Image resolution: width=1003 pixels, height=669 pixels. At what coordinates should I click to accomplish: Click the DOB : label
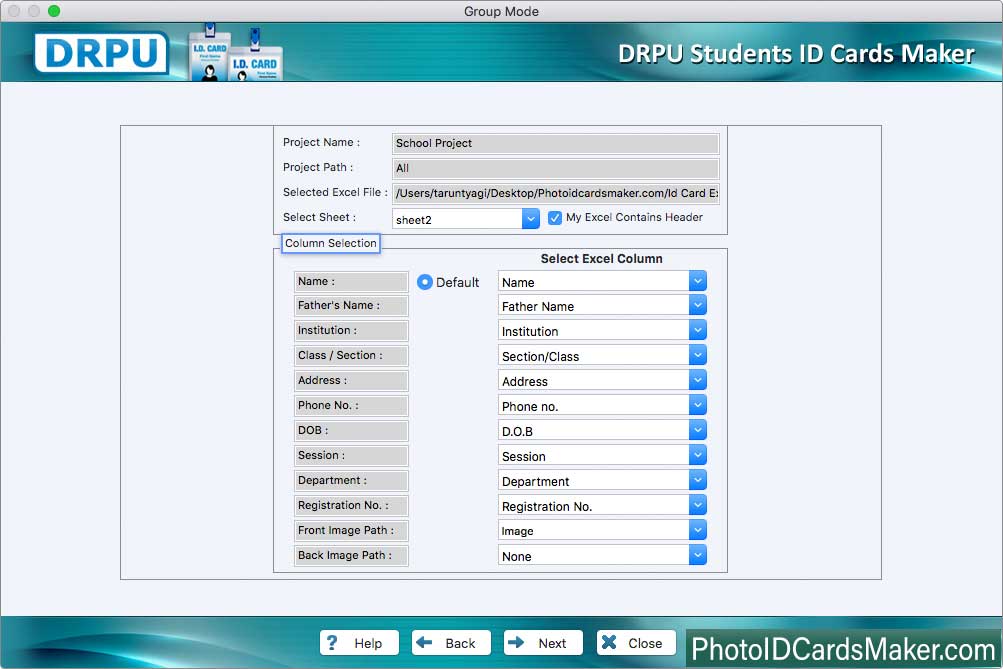(x=351, y=430)
